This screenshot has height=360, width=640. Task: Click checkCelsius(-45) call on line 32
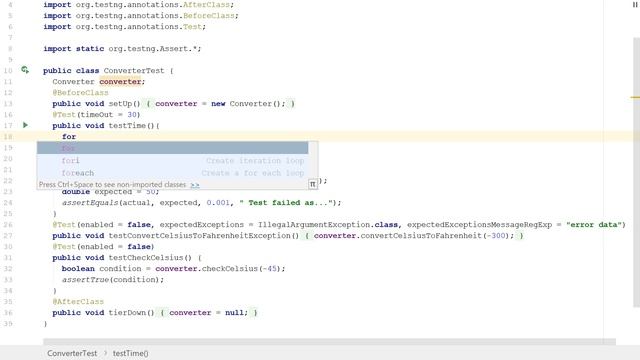pos(241,269)
